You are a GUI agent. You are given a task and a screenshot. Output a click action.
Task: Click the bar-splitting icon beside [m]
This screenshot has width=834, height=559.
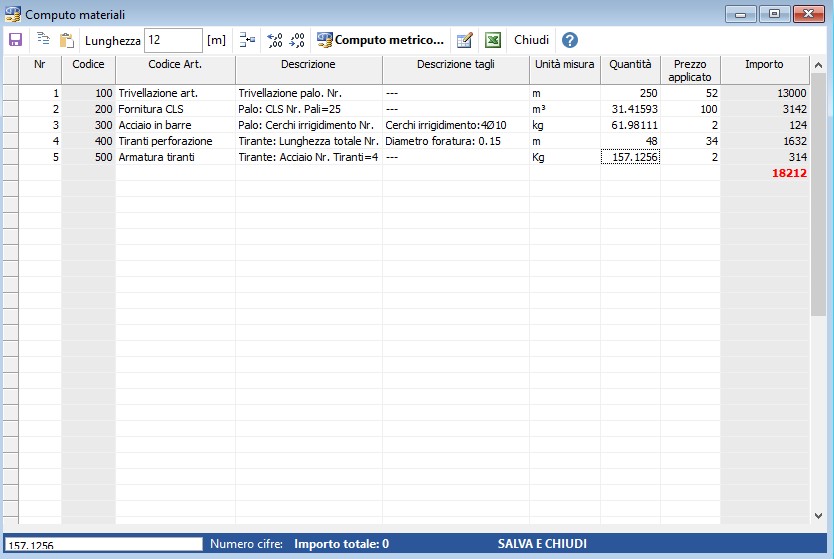(248, 40)
